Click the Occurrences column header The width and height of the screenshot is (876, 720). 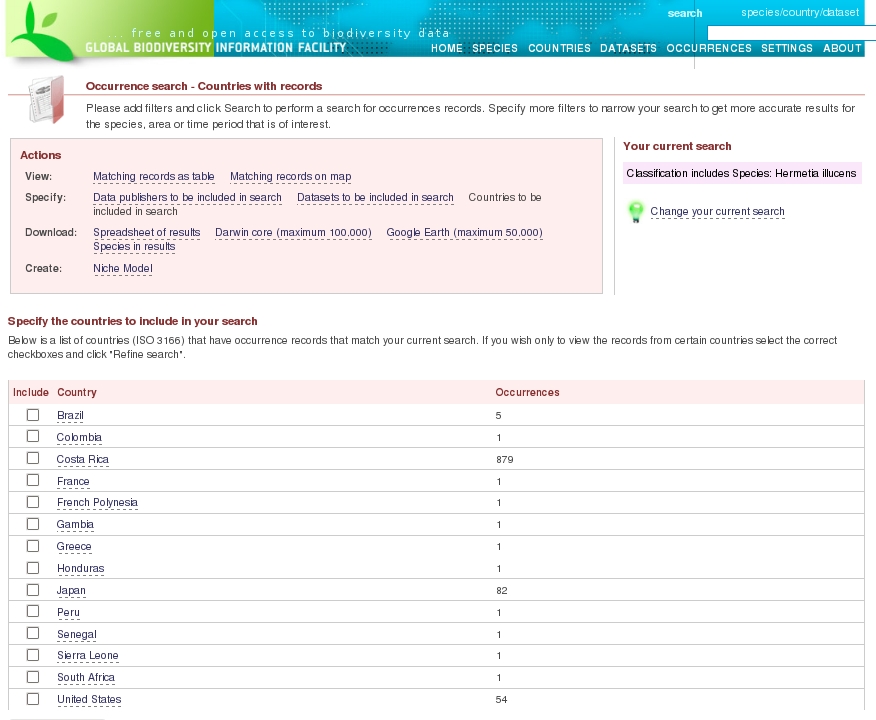click(527, 393)
